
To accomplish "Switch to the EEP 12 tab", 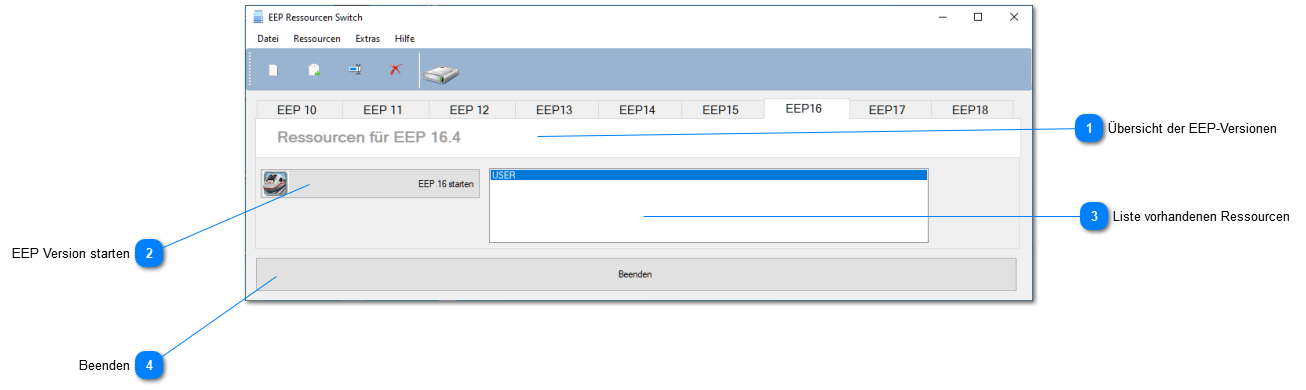I will point(469,110).
